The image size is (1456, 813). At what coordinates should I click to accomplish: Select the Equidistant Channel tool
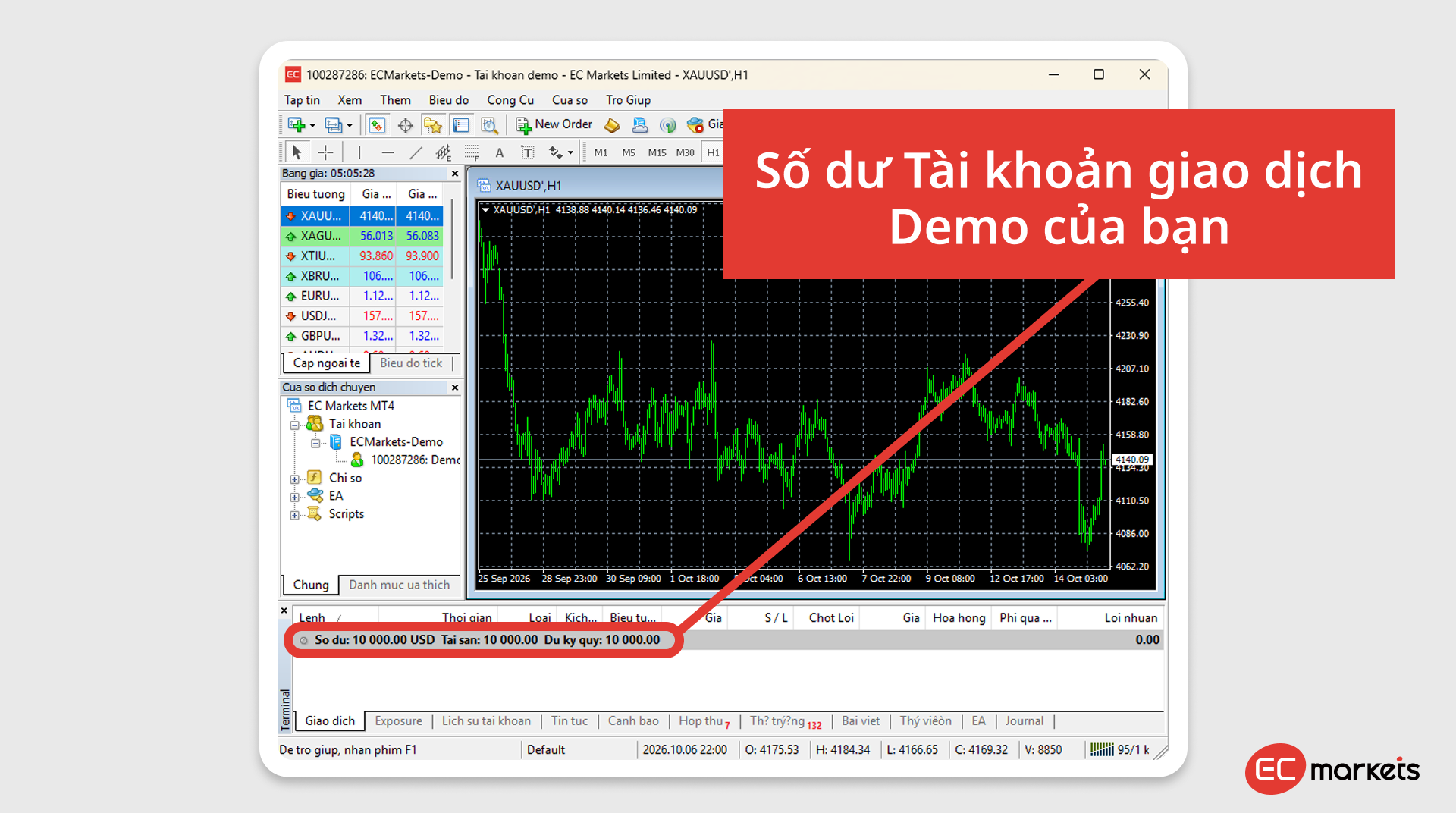(x=444, y=152)
